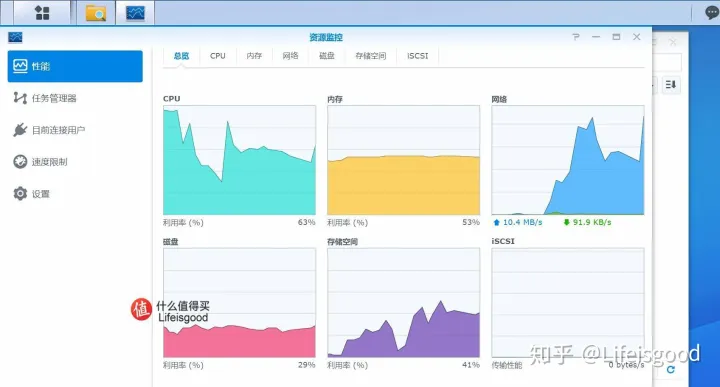Click the network traffic chart
Viewport: 720px width, 387px height.
[x=568, y=160]
